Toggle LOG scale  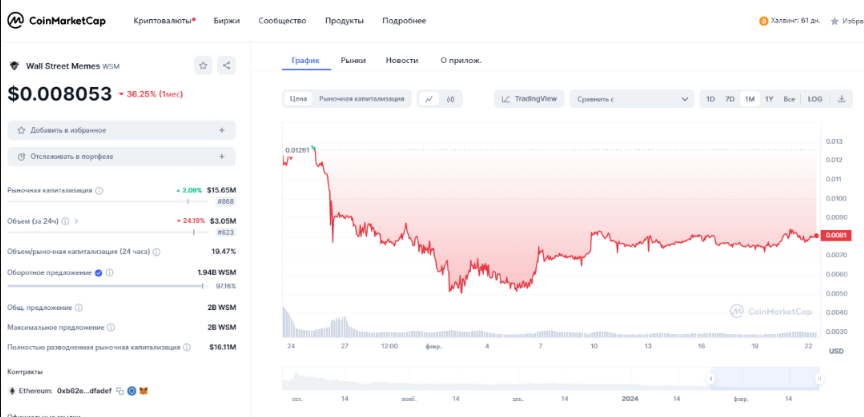pyautogui.click(x=815, y=99)
